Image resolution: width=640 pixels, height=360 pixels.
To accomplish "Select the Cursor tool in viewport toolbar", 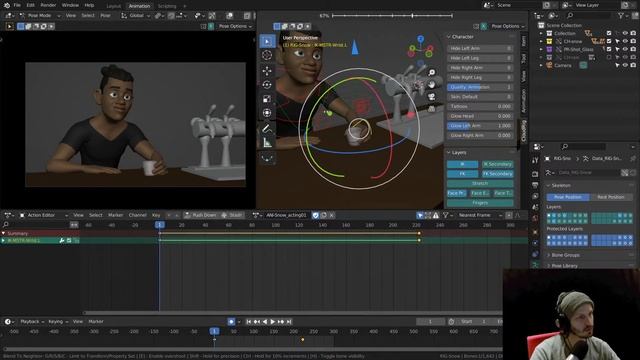I will point(267,55).
